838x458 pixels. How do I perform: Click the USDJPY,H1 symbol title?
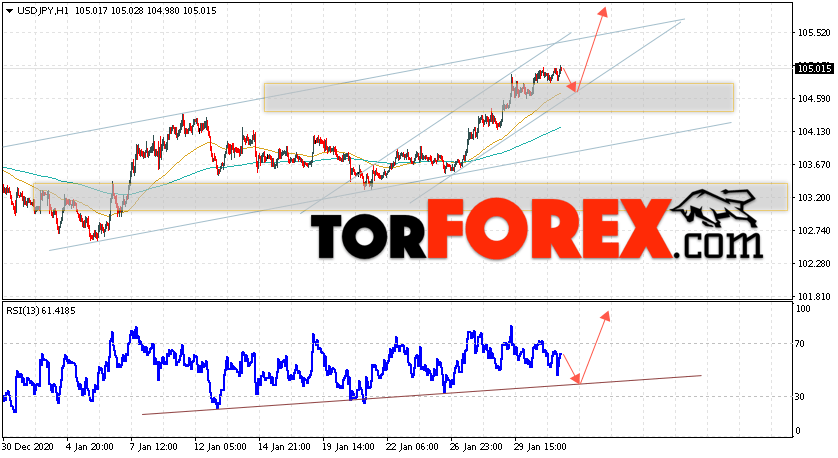pos(43,11)
